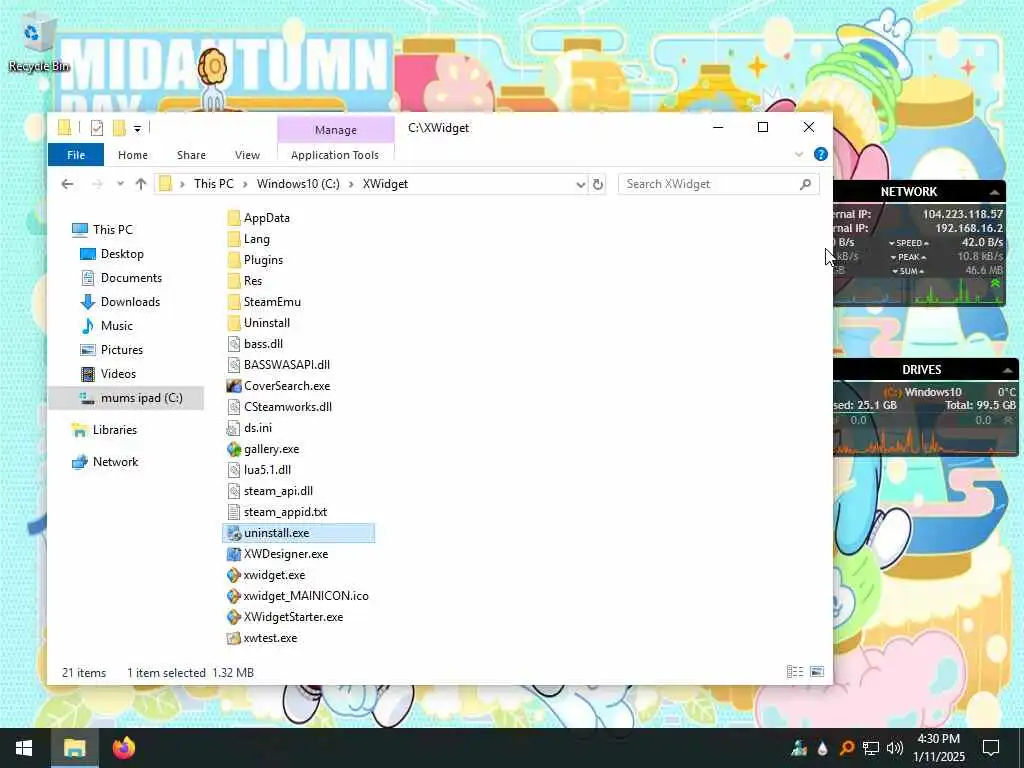The image size is (1024, 768).
Task: Collapse the NETWORK widget panel
Action: coord(994,192)
